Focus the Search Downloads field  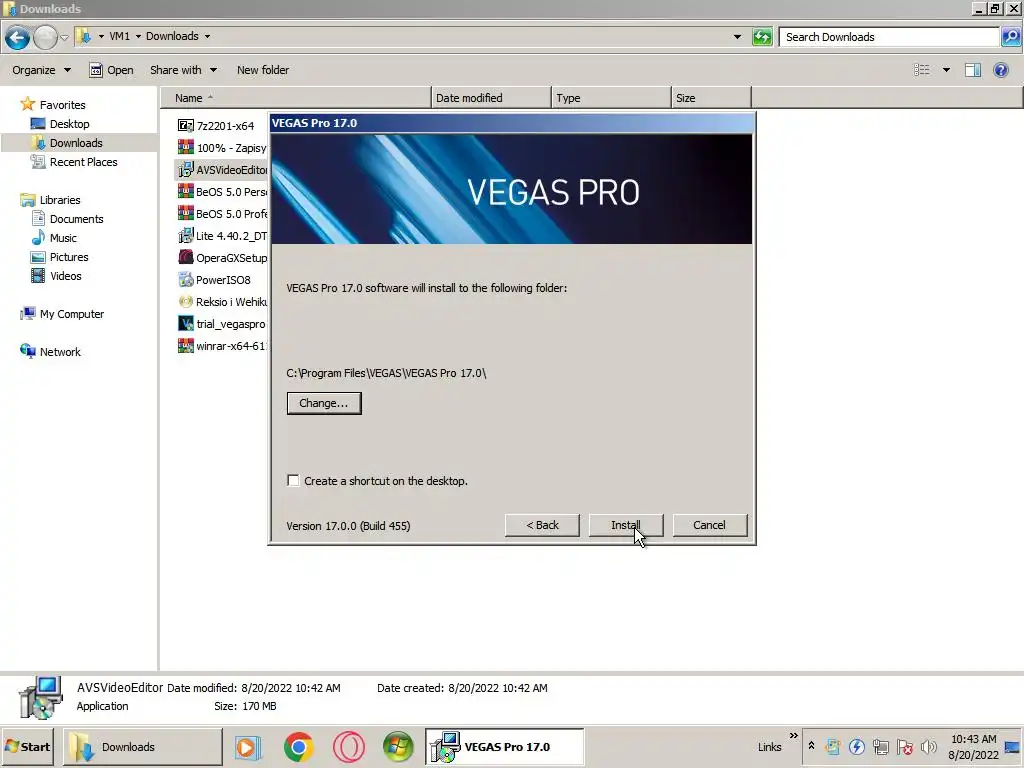pyautogui.click(x=889, y=37)
